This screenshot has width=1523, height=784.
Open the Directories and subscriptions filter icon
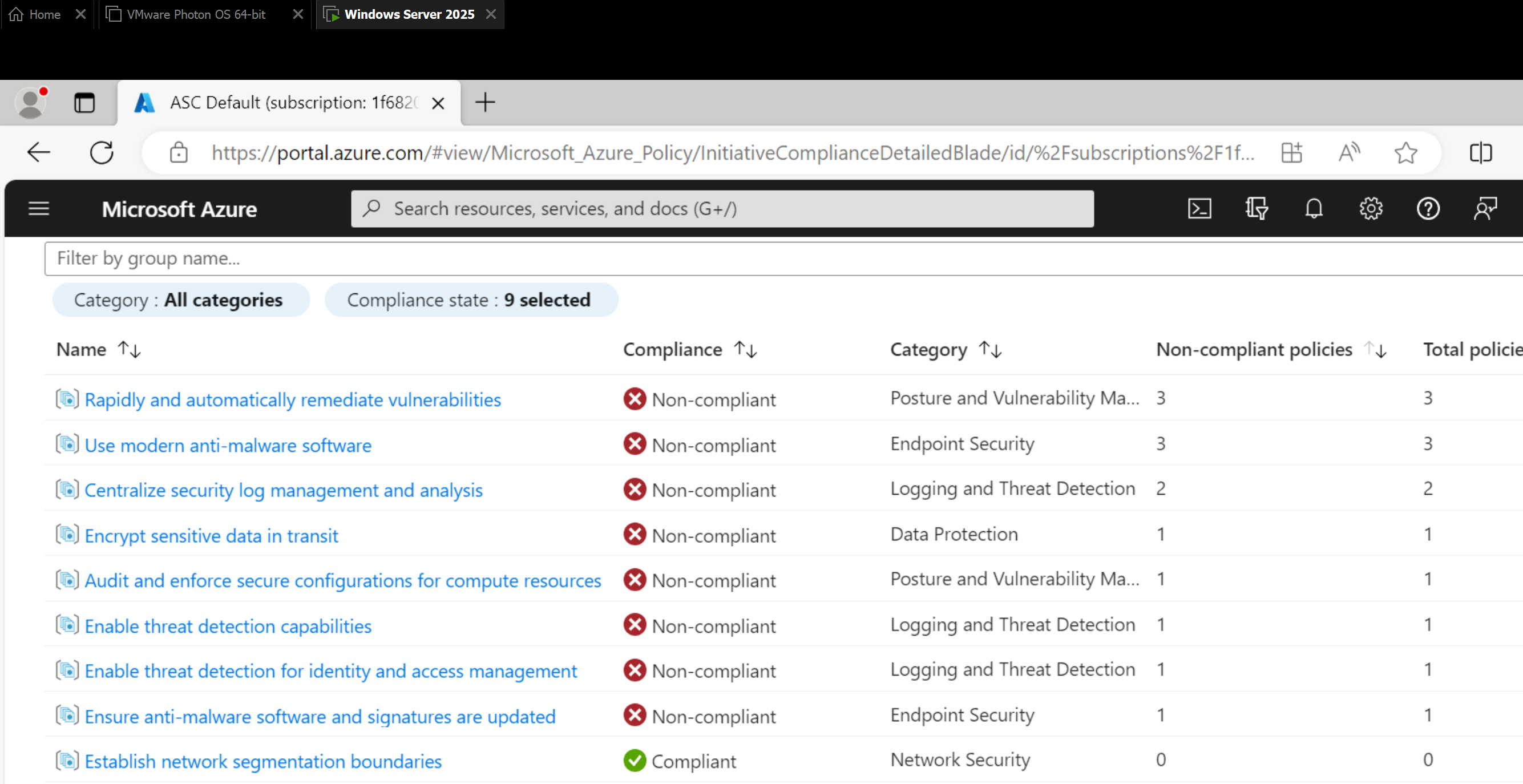pyautogui.click(x=1257, y=208)
